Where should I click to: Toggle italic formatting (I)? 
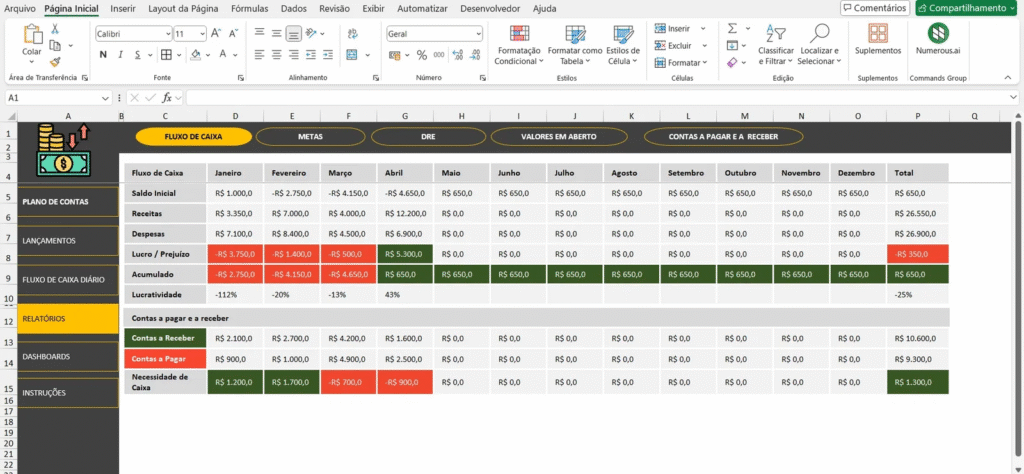(119, 55)
